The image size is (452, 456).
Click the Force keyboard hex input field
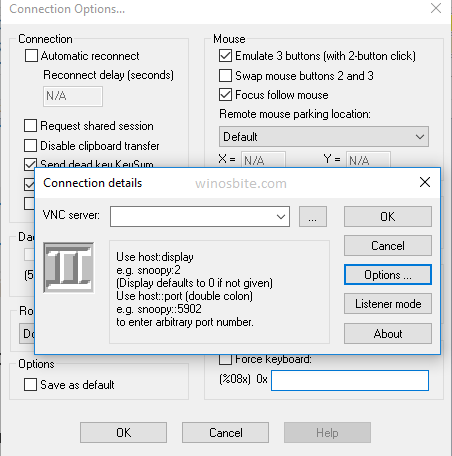(x=350, y=380)
